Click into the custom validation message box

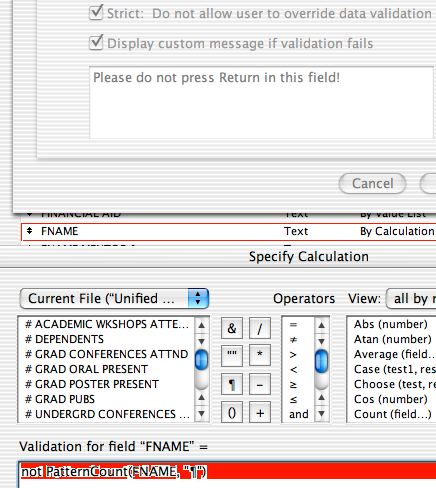pos(261,103)
